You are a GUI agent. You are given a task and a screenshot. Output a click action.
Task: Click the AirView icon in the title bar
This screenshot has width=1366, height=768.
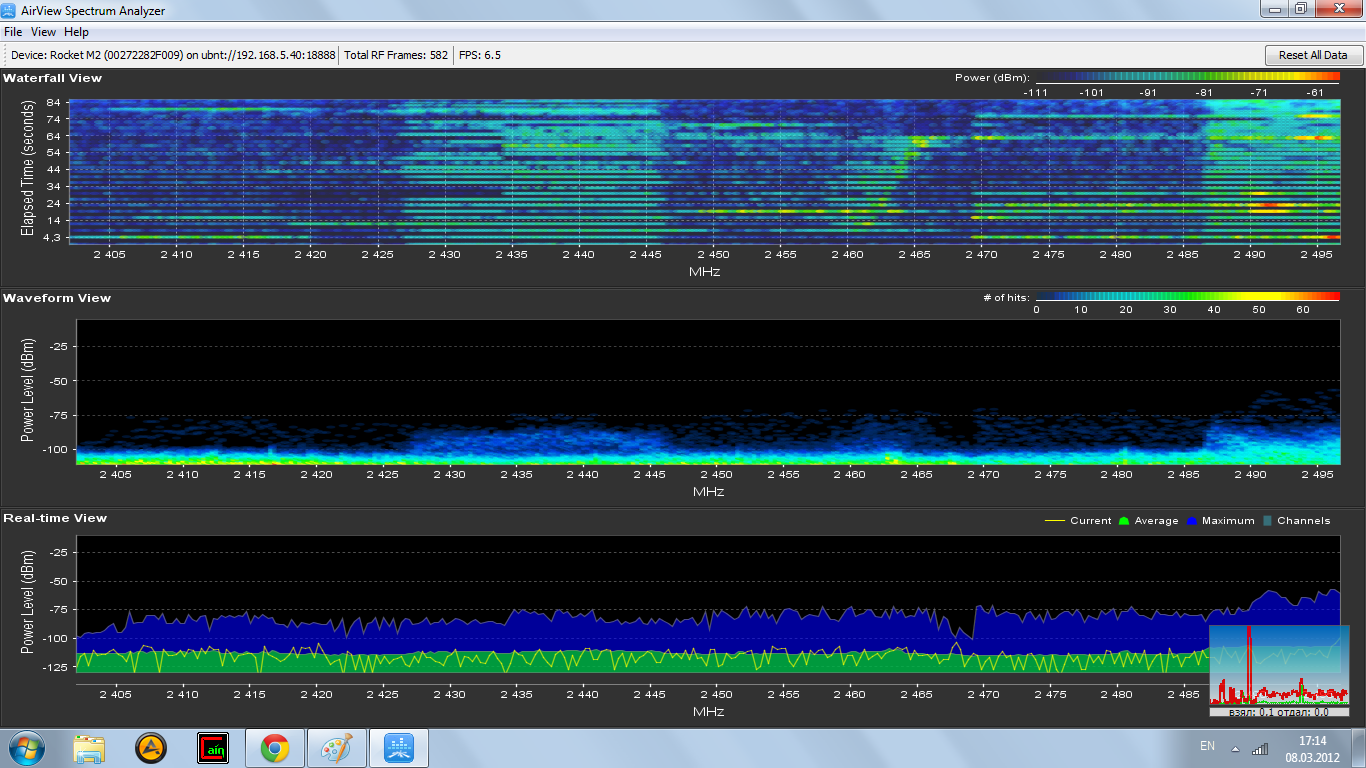tap(10, 11)
